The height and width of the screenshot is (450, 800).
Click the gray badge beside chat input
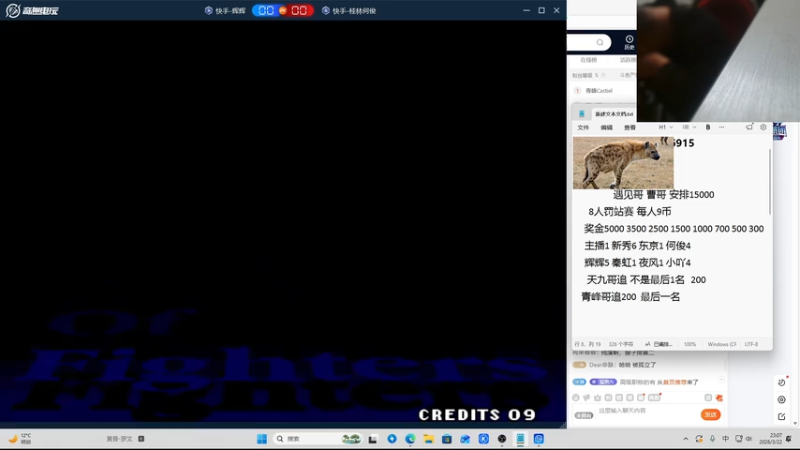tap(584, 415)
